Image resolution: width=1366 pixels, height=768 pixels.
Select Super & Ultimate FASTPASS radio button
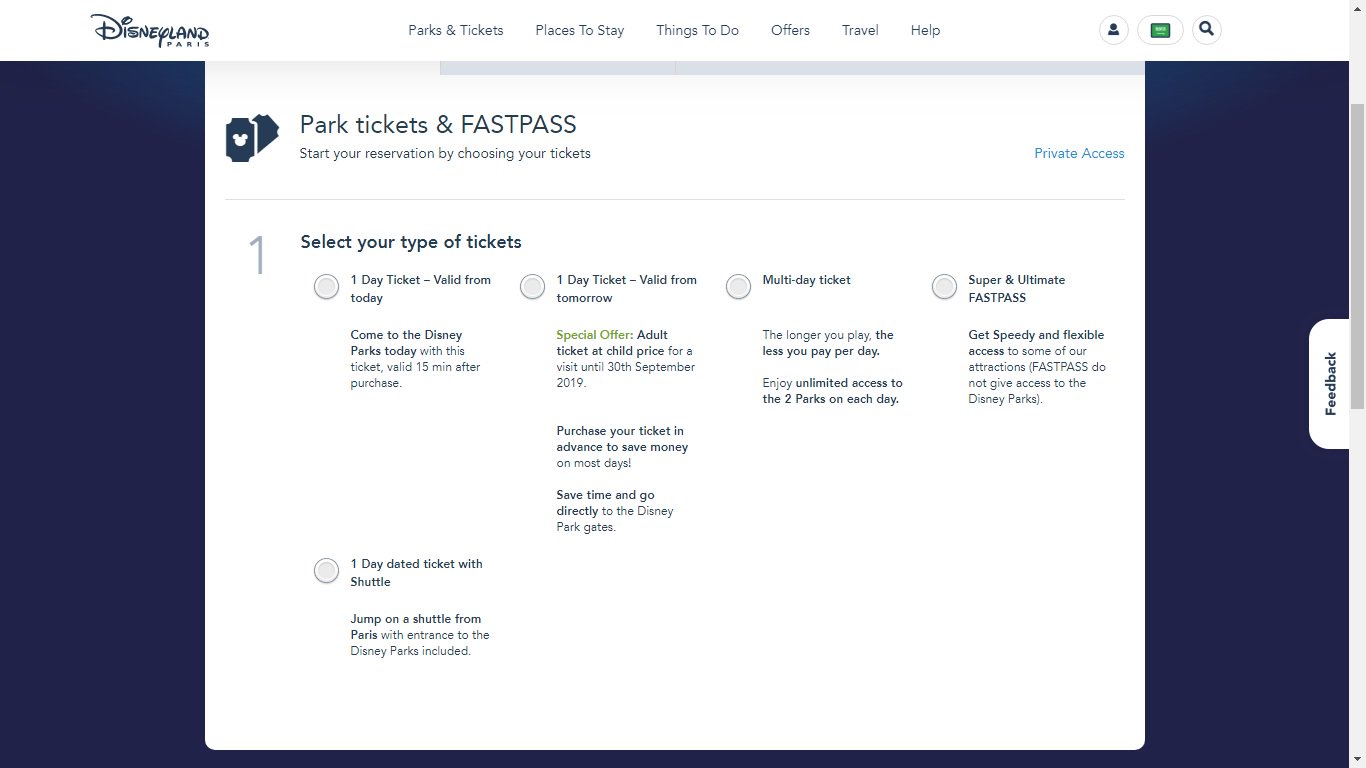[x=944, y=287]
